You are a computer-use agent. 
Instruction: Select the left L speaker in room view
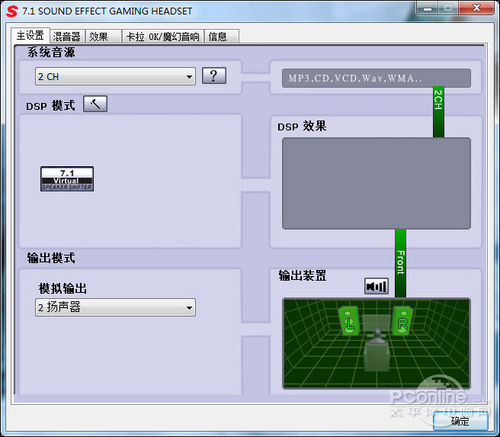point(349,321)
